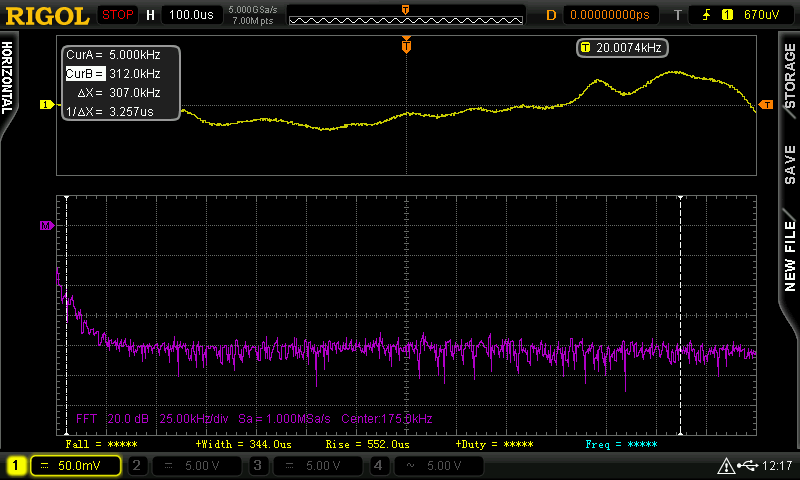Click the T trigger label in top bar

[678, 15]
